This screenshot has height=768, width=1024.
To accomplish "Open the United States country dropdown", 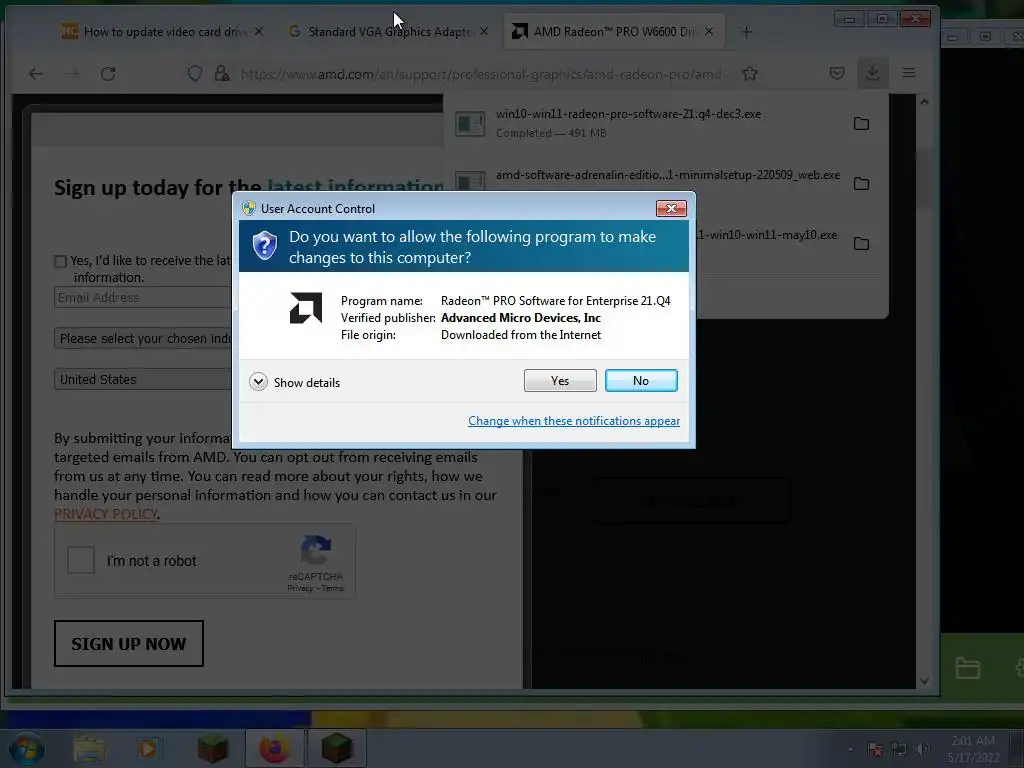I will click(x=143, y=379).
